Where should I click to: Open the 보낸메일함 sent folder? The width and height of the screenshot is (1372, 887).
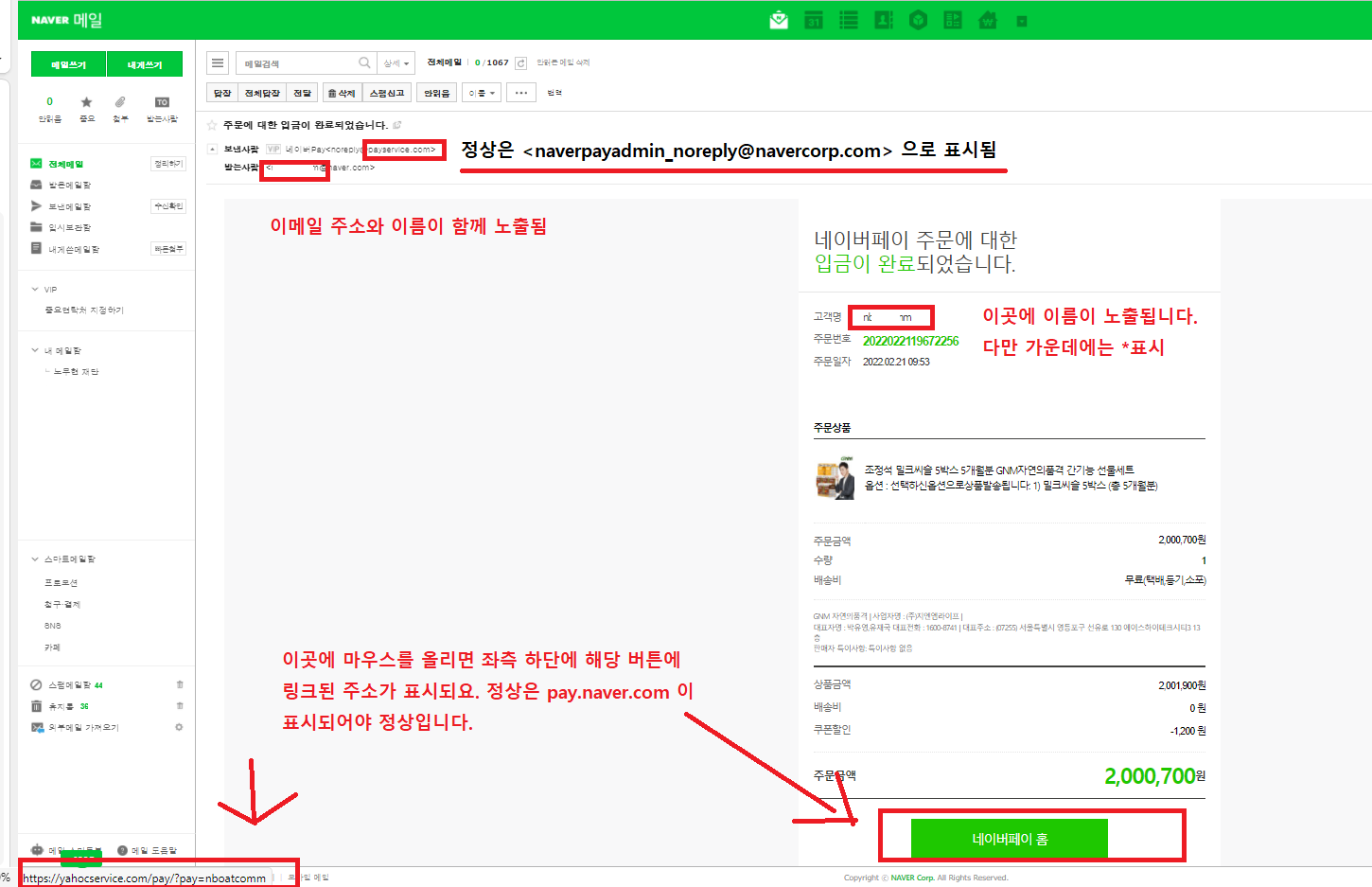tap(69, 206)
